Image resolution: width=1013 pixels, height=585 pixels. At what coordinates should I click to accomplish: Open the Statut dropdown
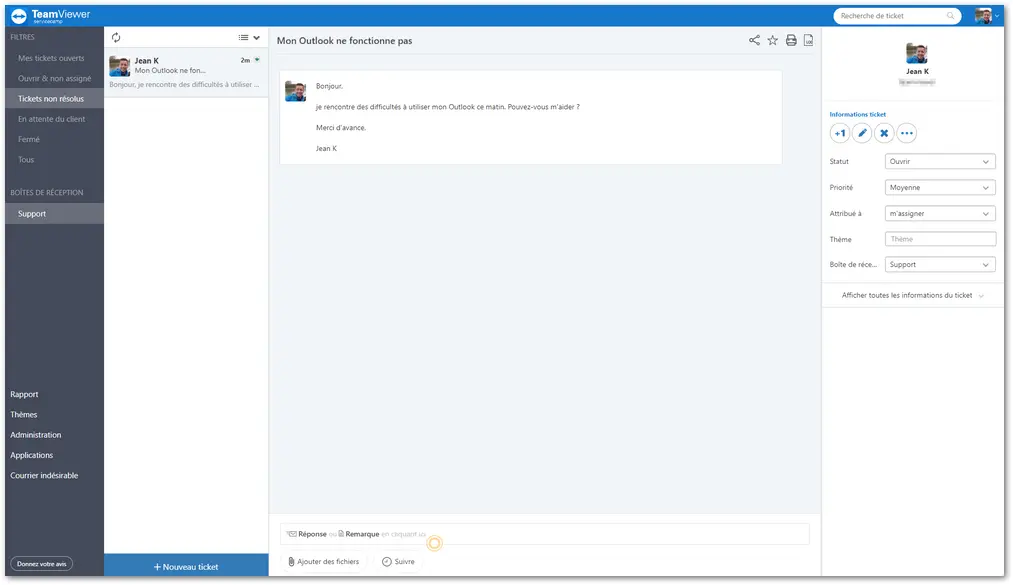(x=940, y=161)
